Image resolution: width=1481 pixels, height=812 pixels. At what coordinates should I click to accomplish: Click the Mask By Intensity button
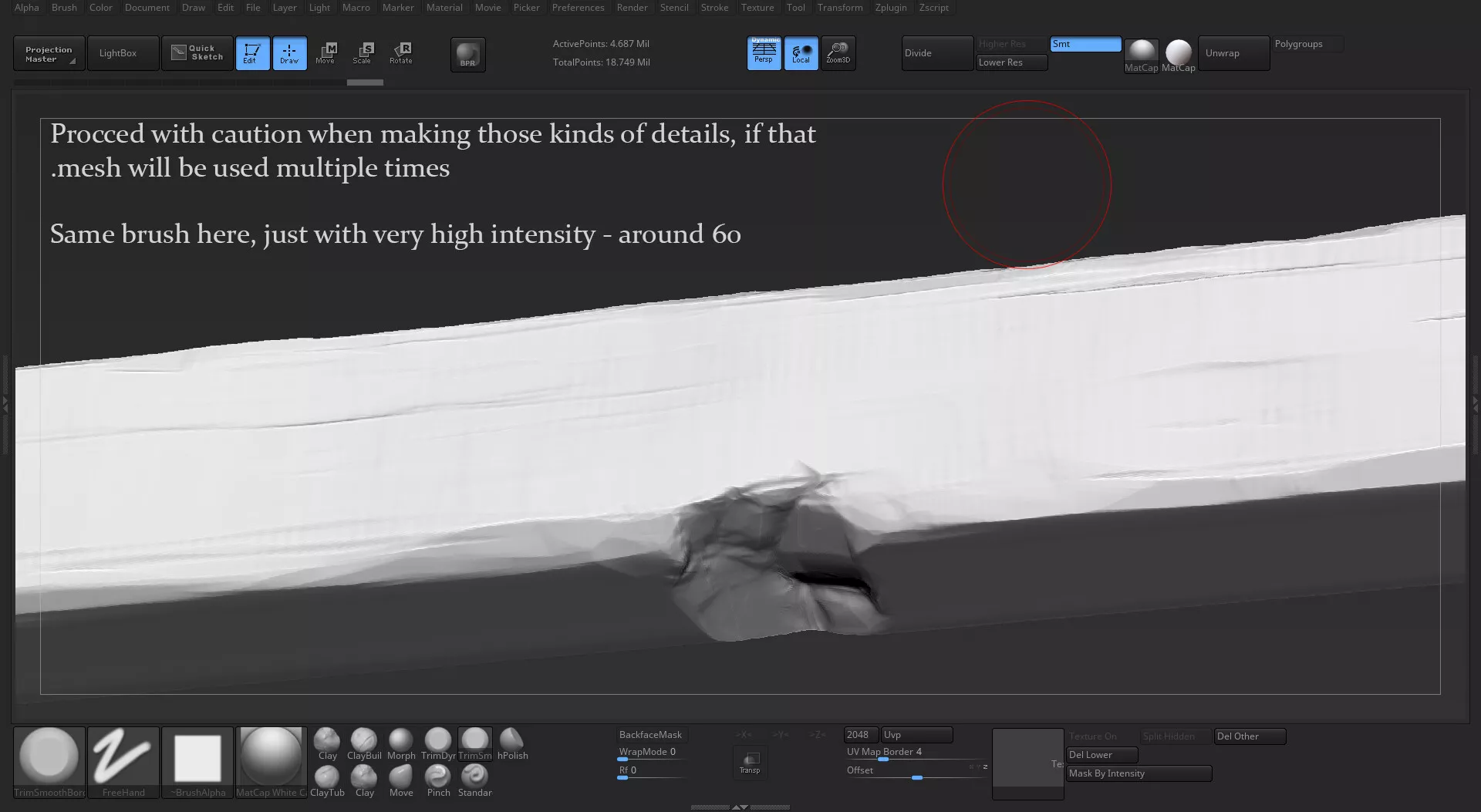pos(1139,773)
